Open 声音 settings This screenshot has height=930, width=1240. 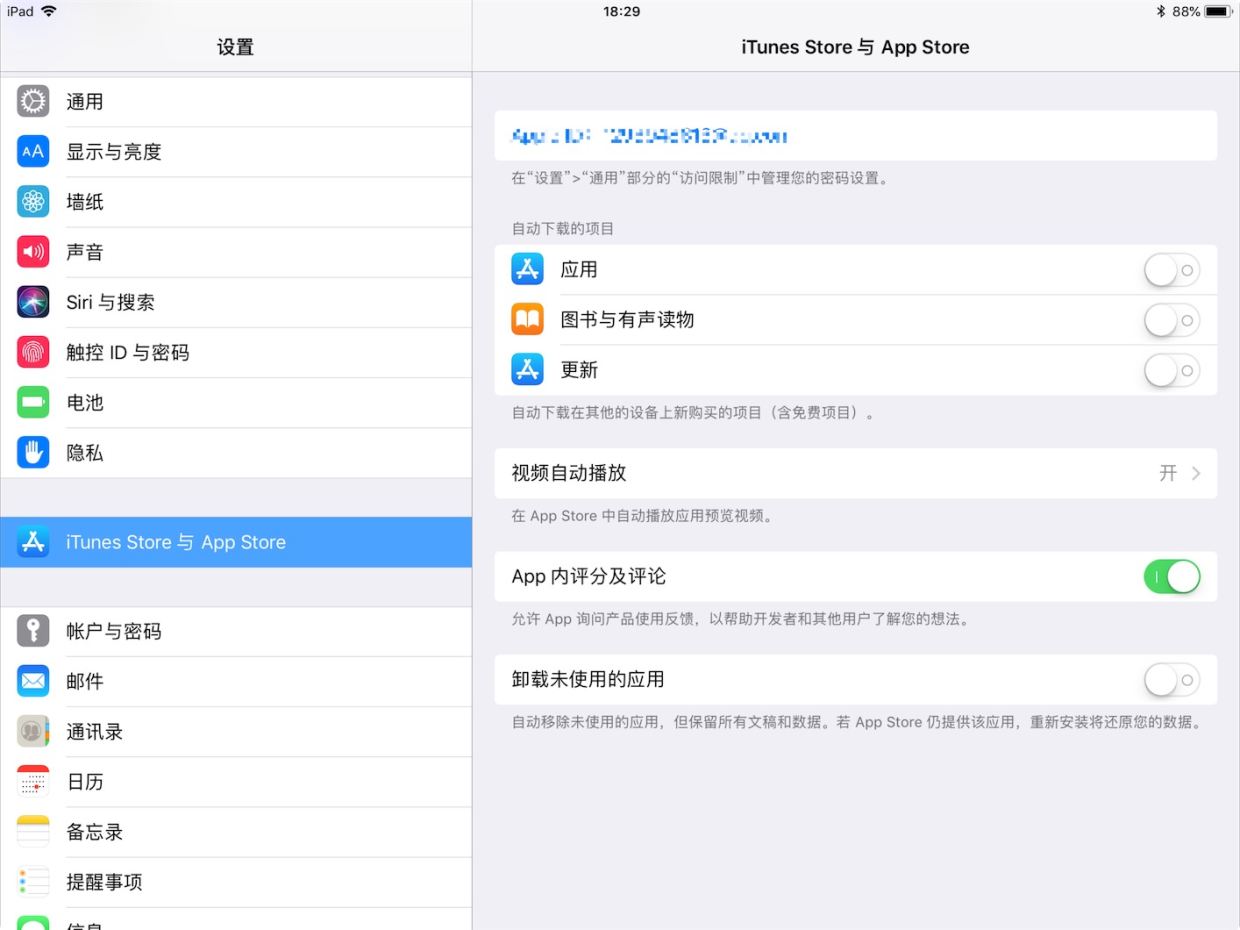coord(236,252)
